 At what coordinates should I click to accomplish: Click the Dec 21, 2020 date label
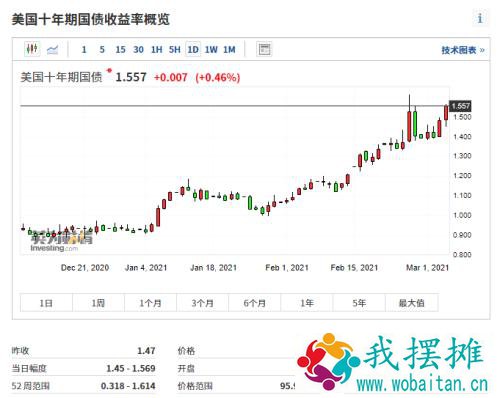point(85,268)
